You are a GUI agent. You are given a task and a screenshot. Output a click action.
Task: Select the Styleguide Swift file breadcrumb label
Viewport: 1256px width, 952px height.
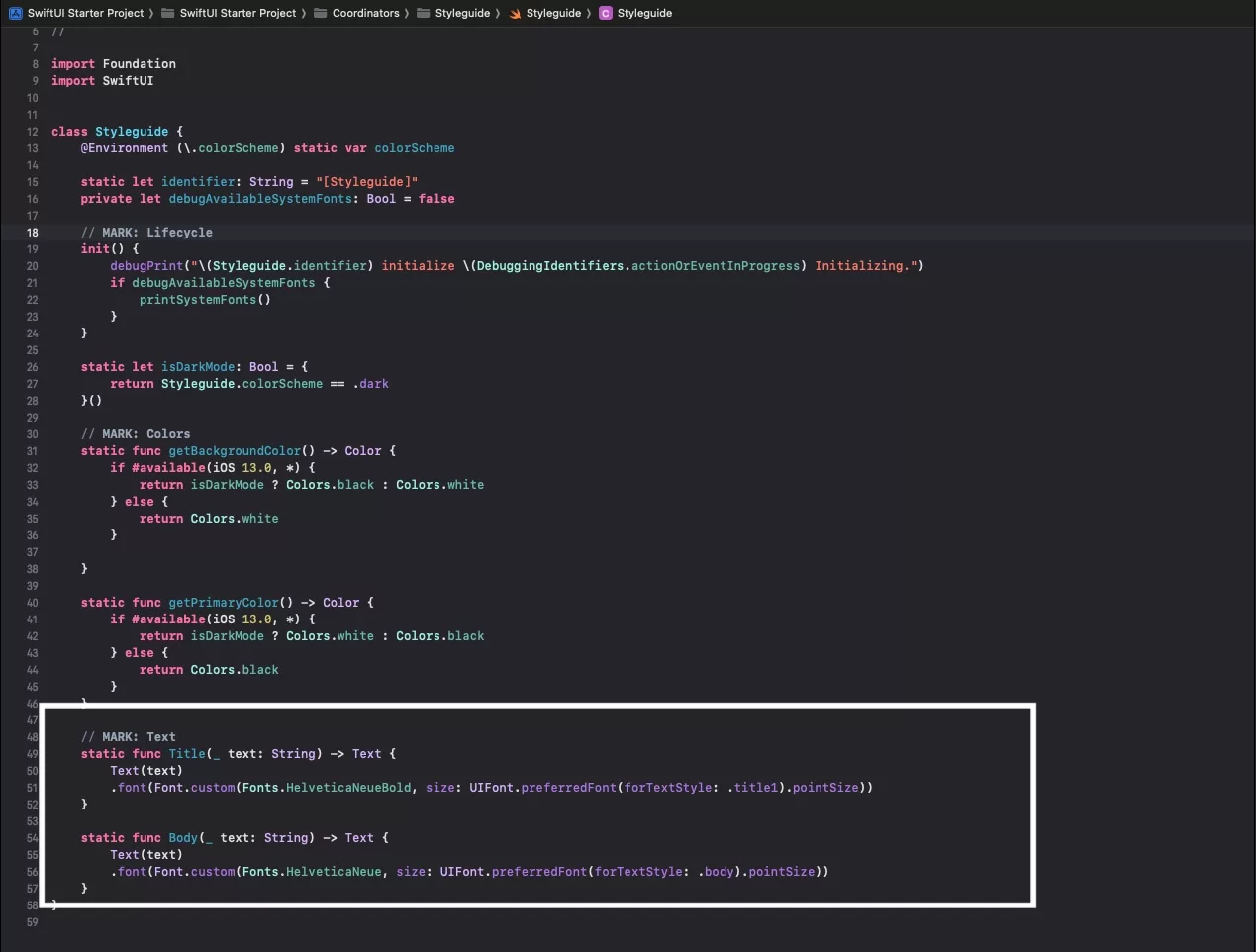[x=553, y=13]
